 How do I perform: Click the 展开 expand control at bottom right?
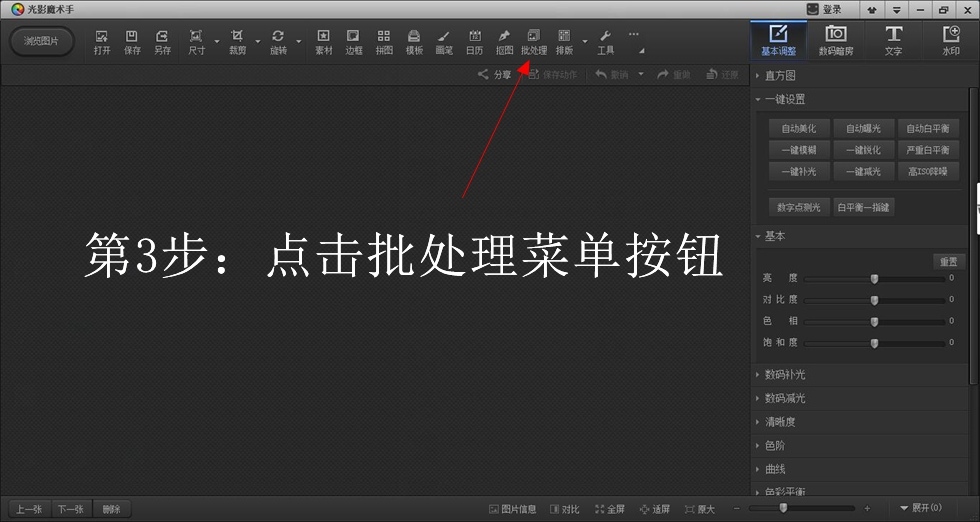920,508
